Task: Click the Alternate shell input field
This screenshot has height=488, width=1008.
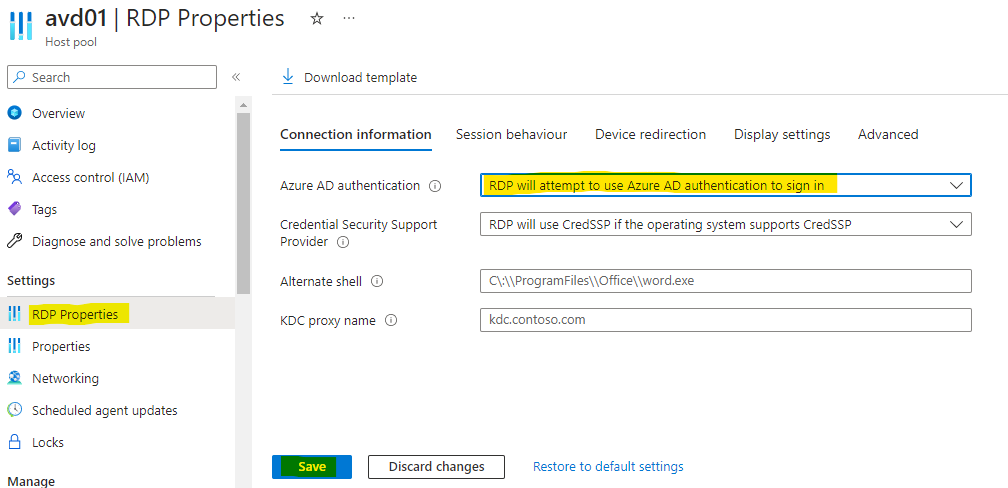Action: click(x=726, y=281)
